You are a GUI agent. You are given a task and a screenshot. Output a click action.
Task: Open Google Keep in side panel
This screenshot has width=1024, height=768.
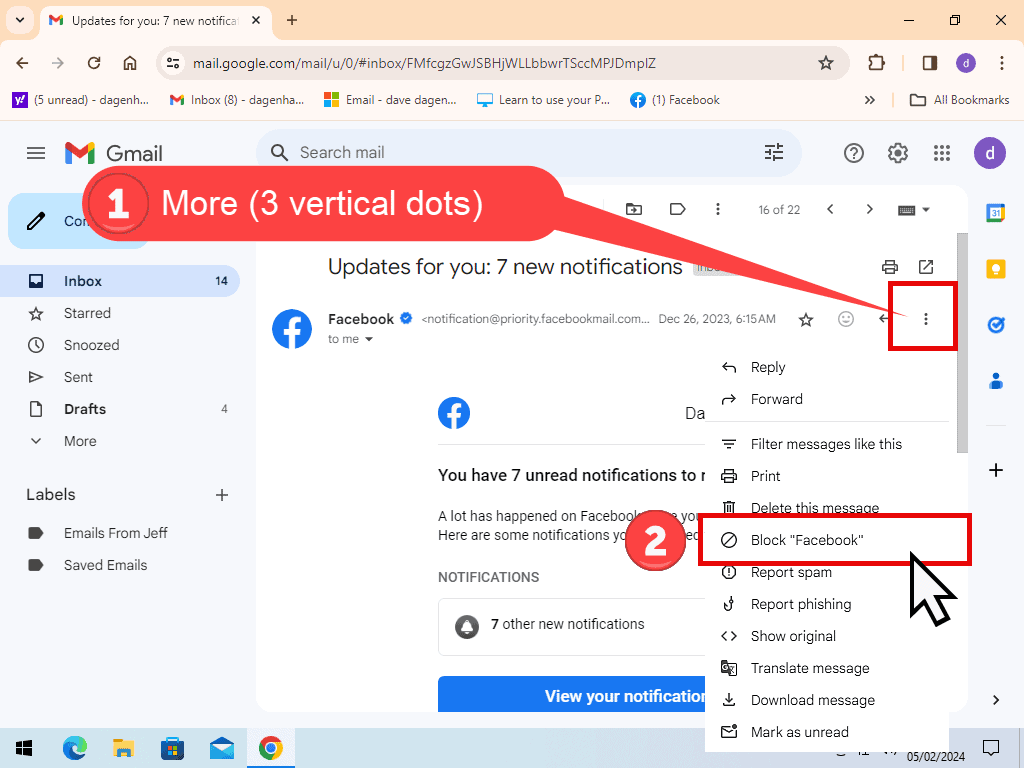(x=995, y=269)
